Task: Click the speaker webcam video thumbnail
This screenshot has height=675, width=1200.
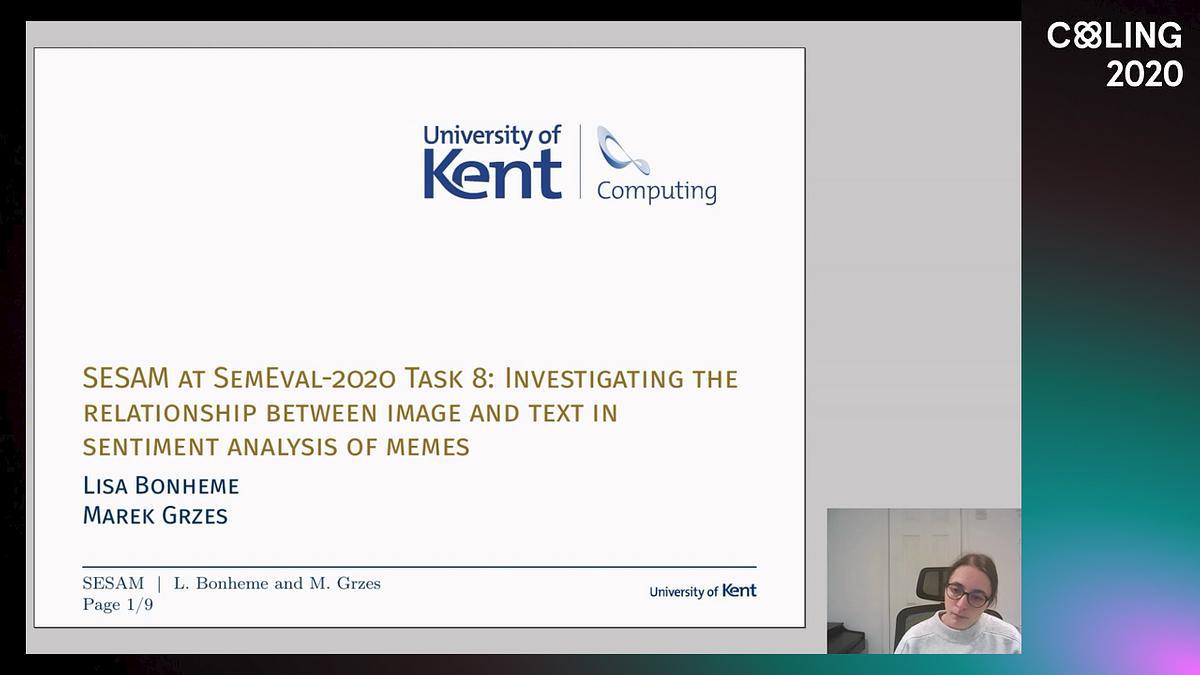Action: point(923,580)
